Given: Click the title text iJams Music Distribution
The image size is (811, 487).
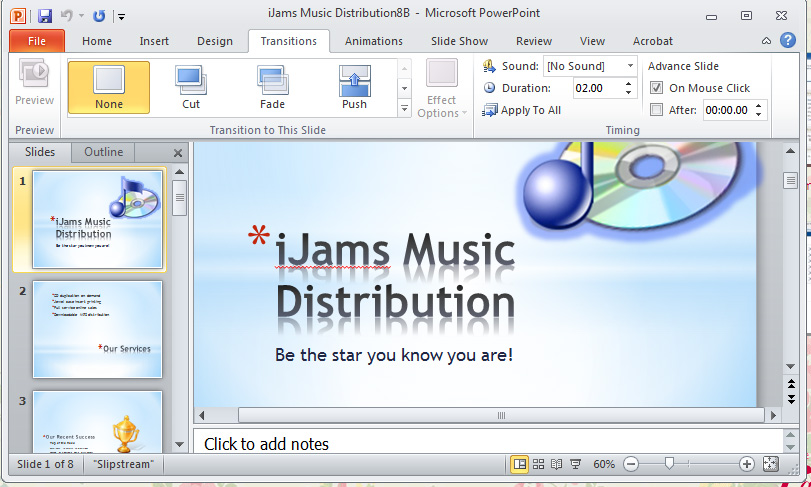Looking at the screenshot, I should pyautogui.click(x=395, y=276).
